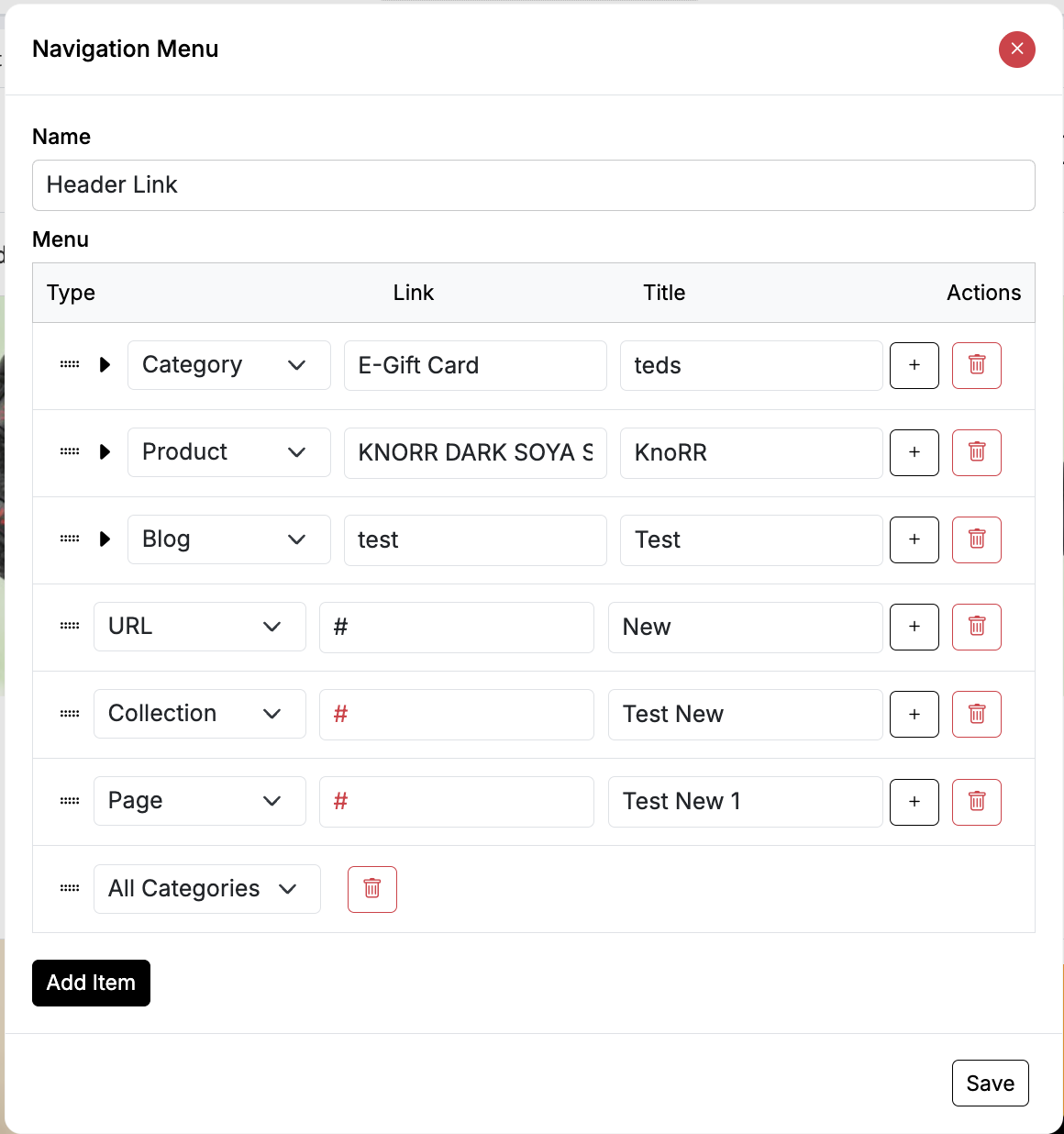Edit the KNORR DARK SOYA link field
This screenshot has width=1064, height=1134.
click(x=474, y=452)
